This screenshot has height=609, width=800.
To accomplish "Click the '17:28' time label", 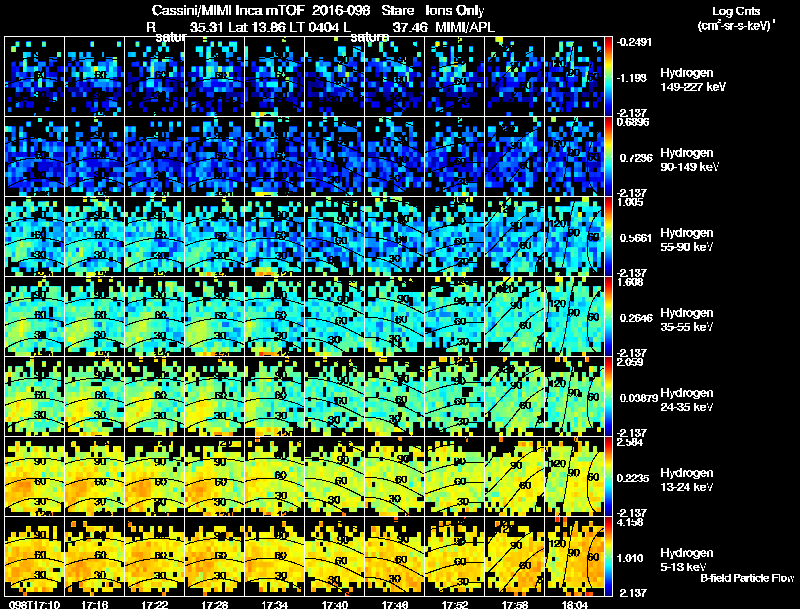I will [x=215, y=604].
